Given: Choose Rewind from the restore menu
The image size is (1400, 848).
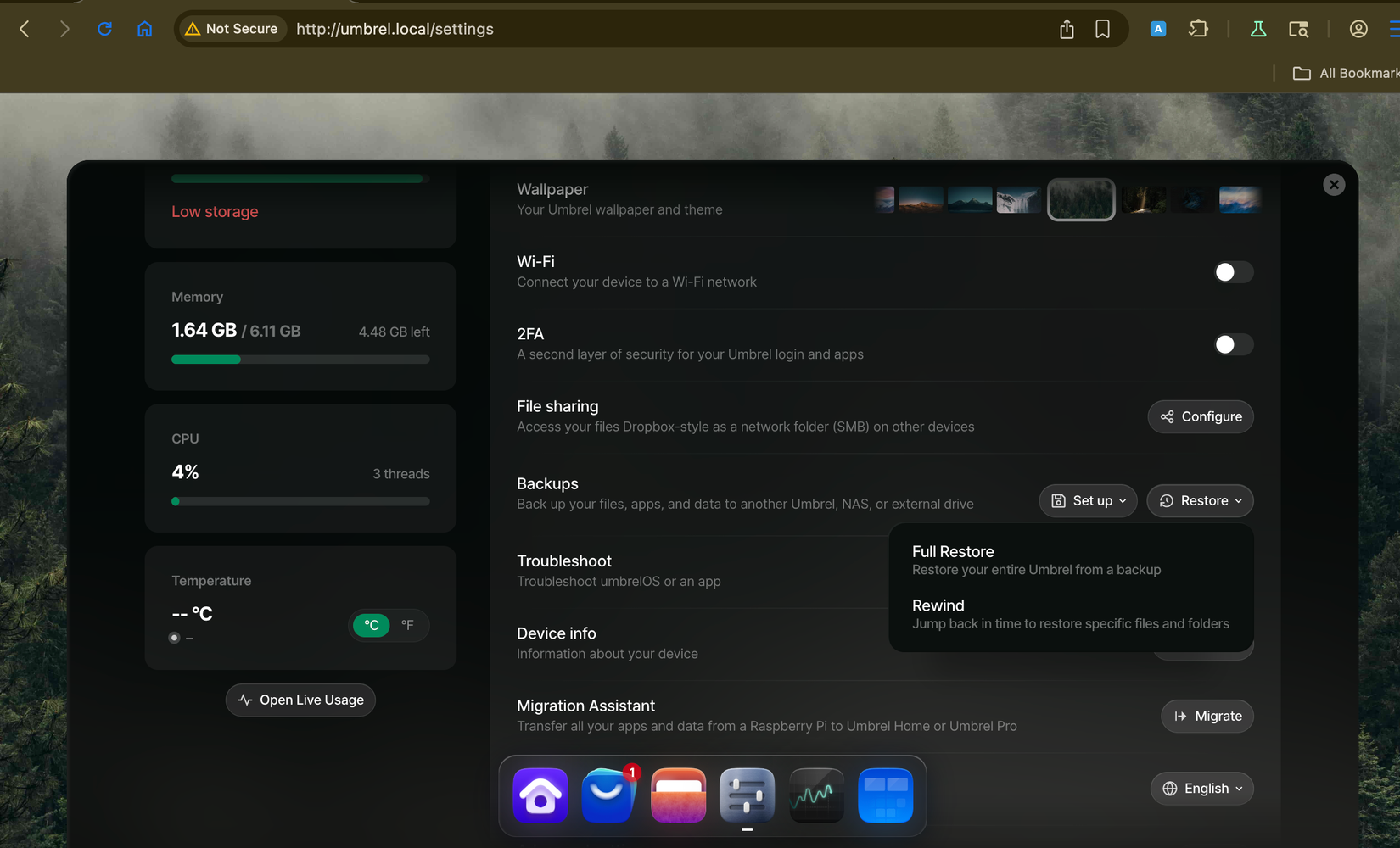Looking at the screenshot, I should tap(1071, 614).
